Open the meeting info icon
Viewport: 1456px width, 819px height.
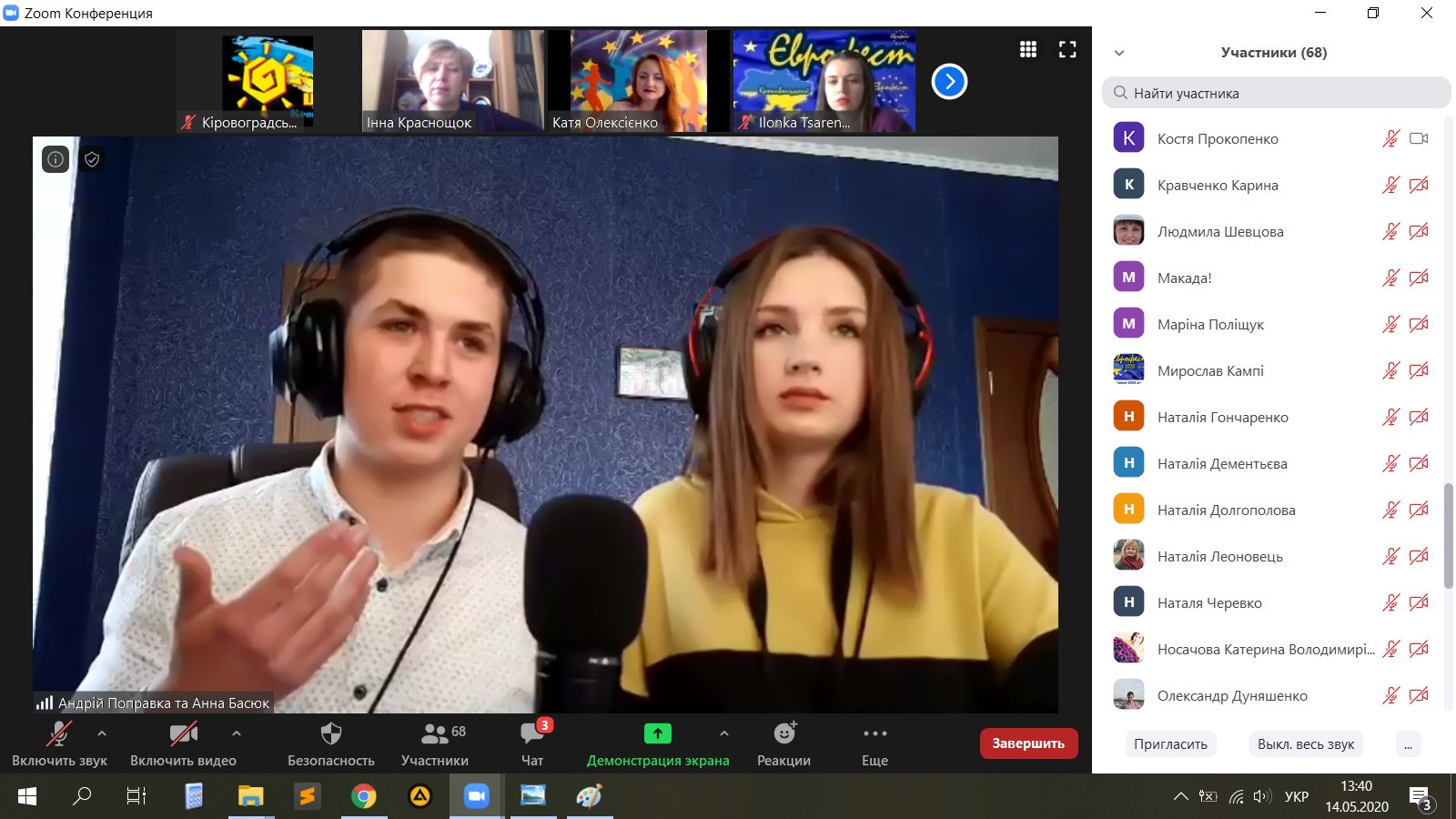56,159
